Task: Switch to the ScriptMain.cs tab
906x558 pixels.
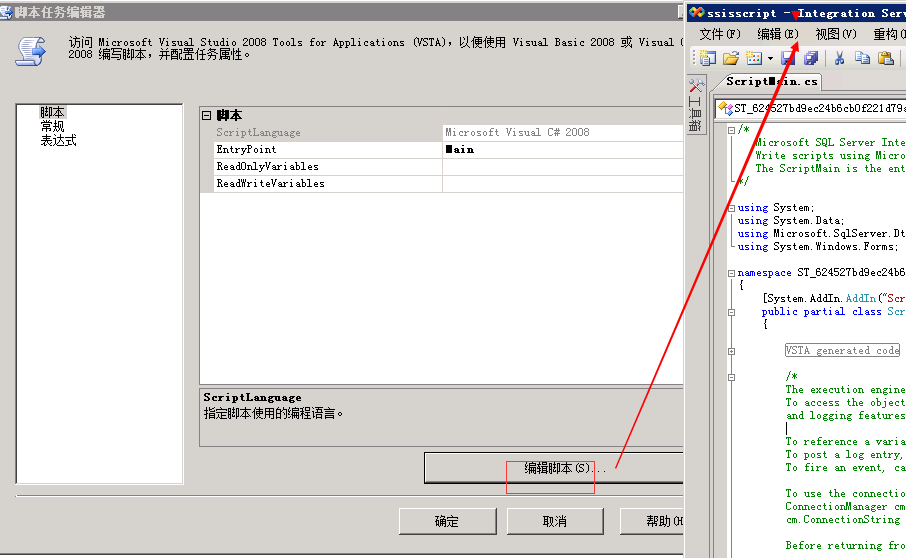Action: [771, 81]
